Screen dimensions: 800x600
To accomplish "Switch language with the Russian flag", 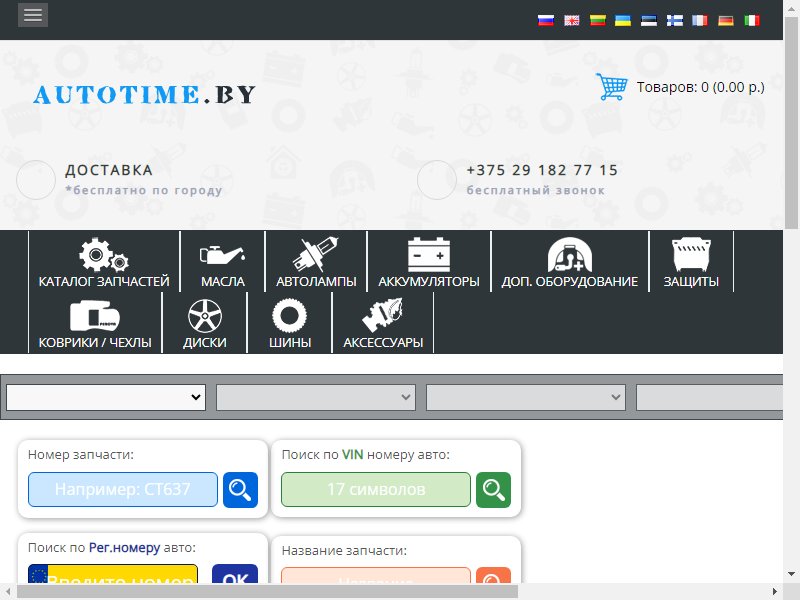I will click(x=545, y=20).
